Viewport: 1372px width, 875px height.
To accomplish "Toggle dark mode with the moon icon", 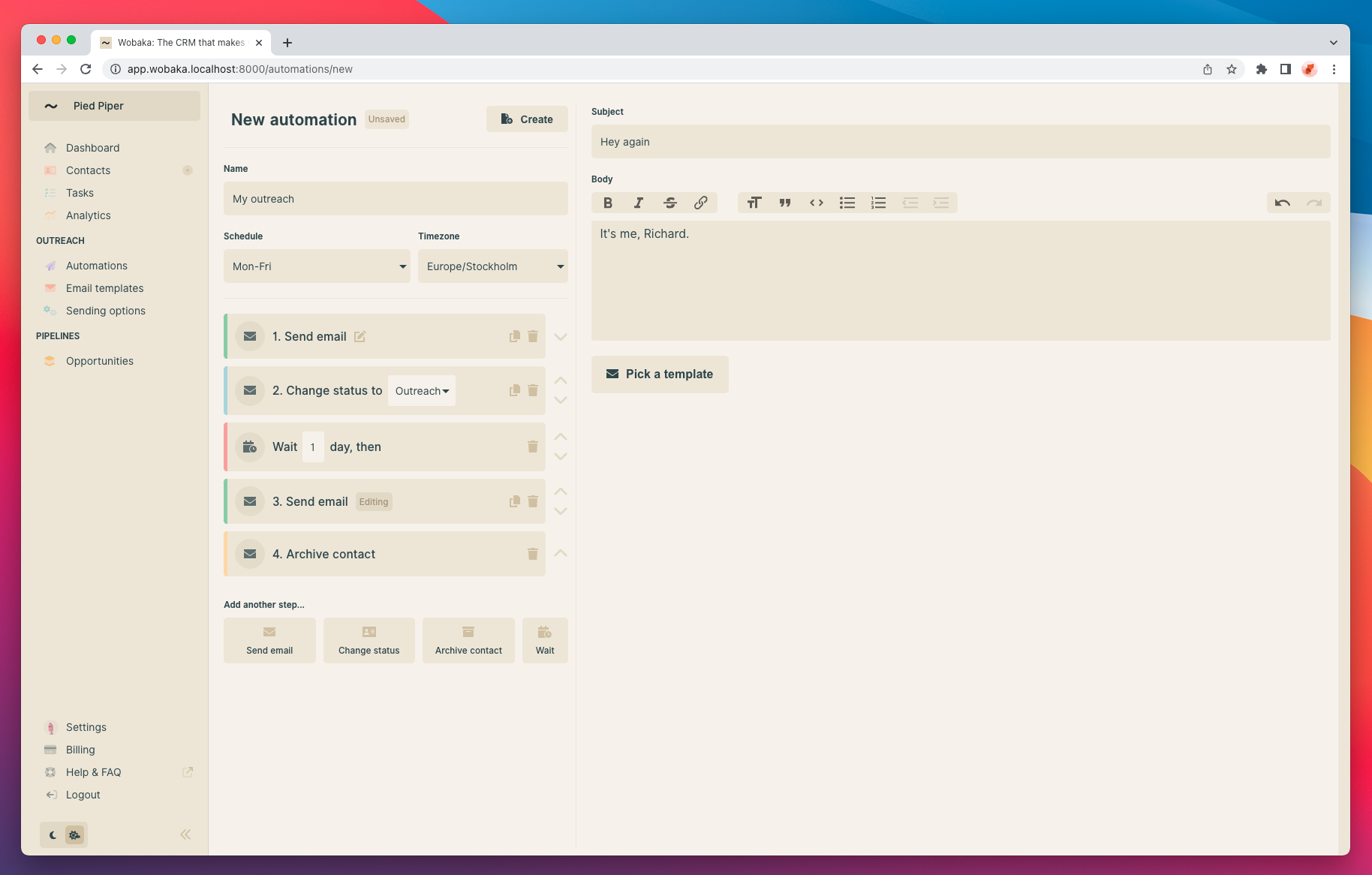I will click(52, 834).
